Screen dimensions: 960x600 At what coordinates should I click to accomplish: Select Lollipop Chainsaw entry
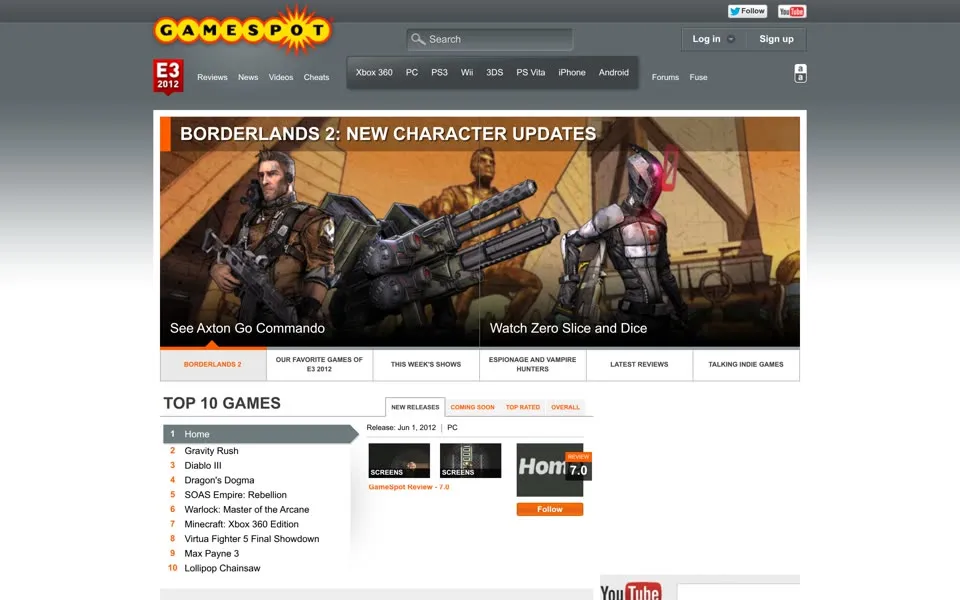coord(222,568)
